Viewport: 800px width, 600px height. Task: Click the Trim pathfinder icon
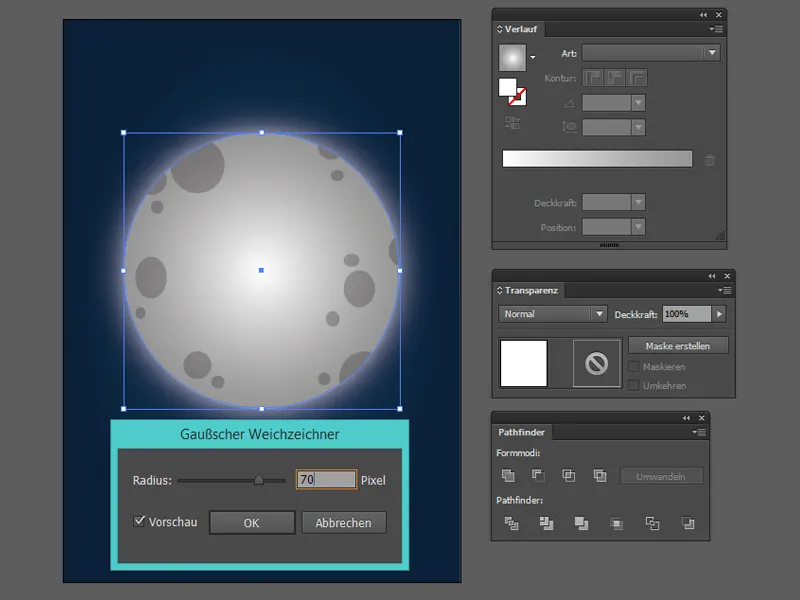(546, 523)
